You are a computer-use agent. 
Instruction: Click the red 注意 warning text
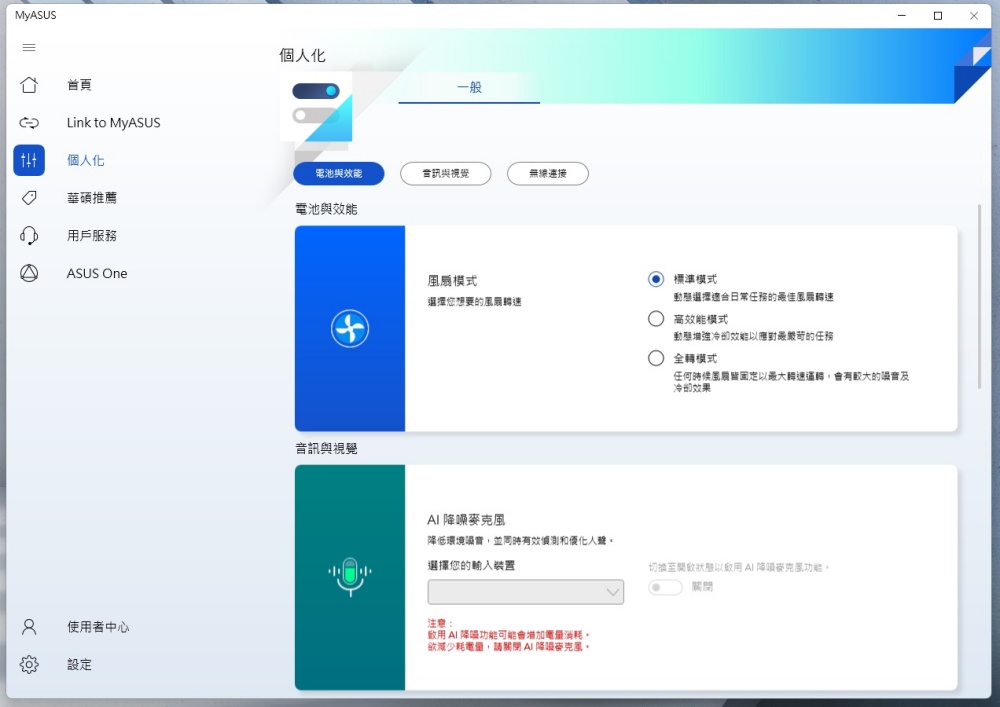coord(508,635)
